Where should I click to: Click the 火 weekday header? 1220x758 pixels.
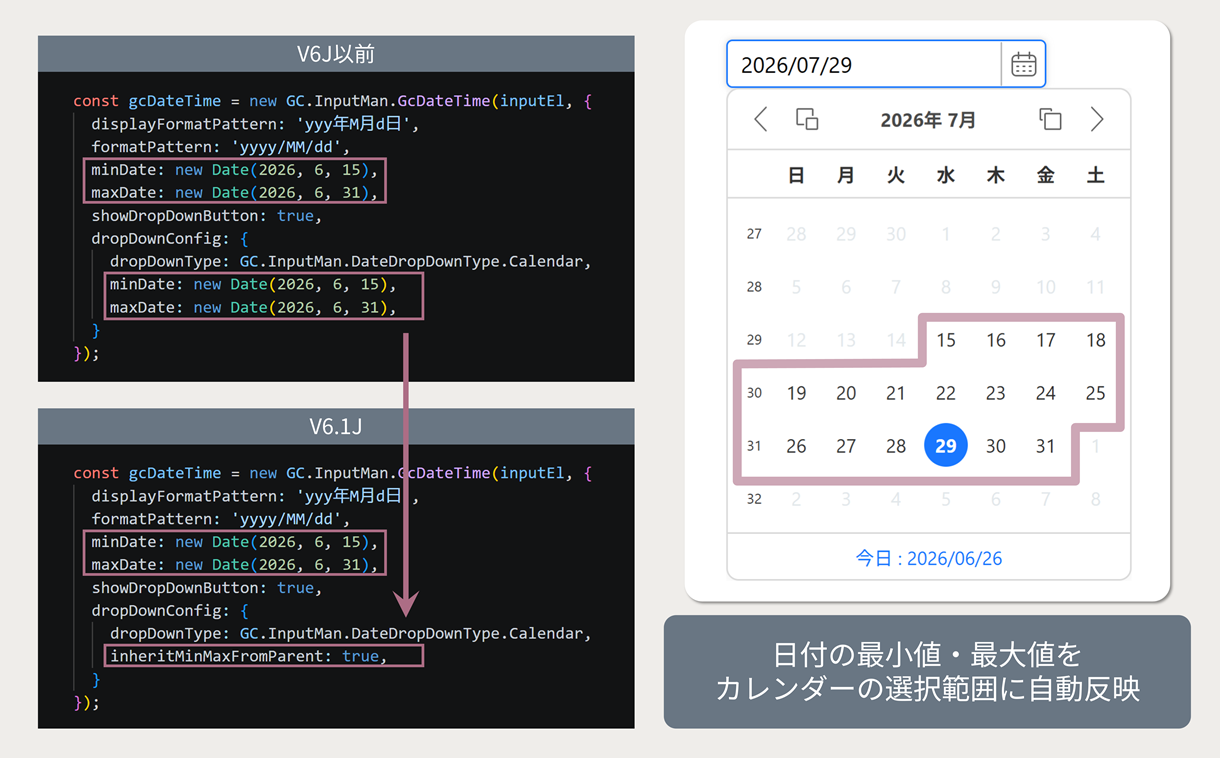click(896, 176)
